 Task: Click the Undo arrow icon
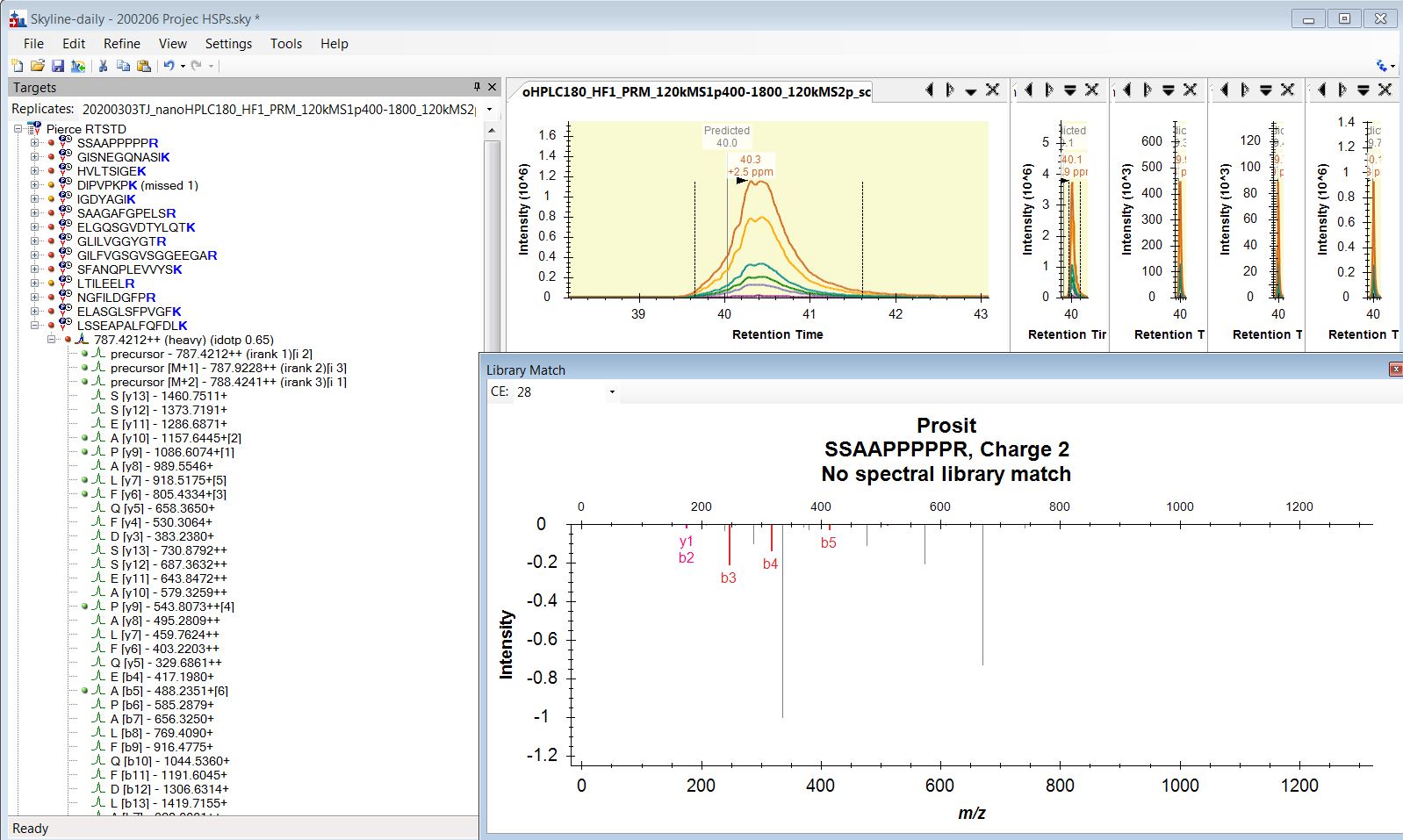point(169,66)
